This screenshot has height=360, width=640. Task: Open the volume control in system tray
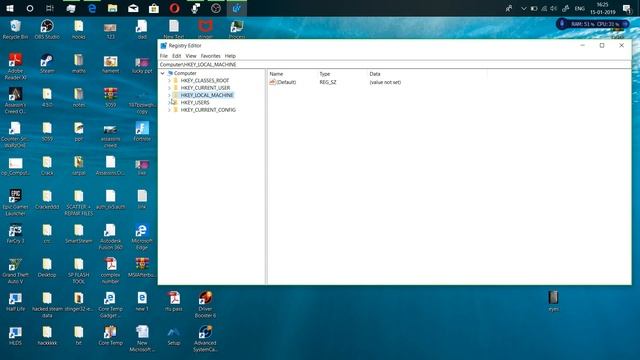553,8
